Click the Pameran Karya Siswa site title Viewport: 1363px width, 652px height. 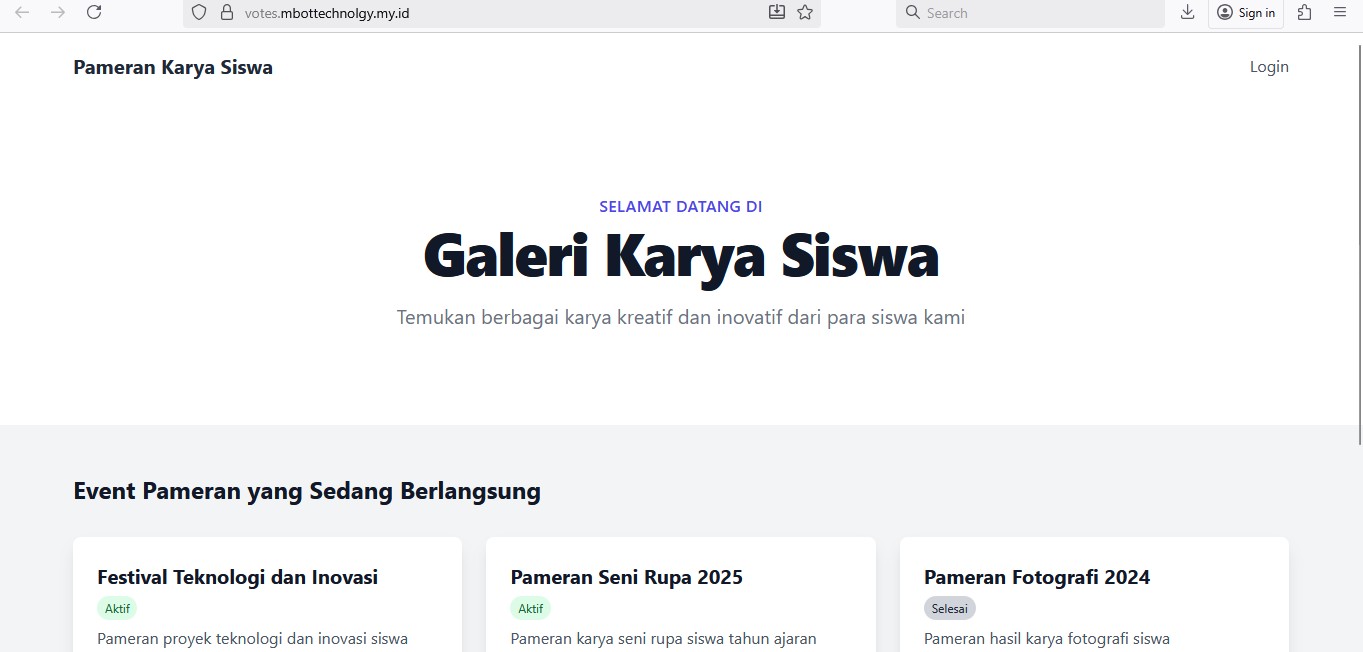172,67
